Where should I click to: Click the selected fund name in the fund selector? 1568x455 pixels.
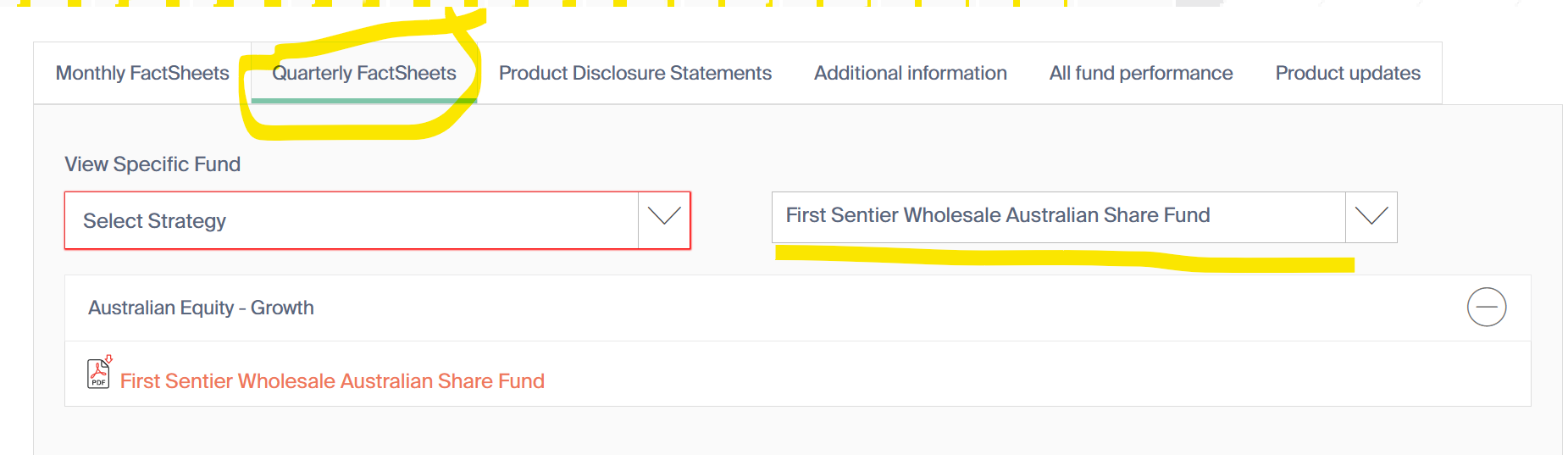click(x=997, y=215)
